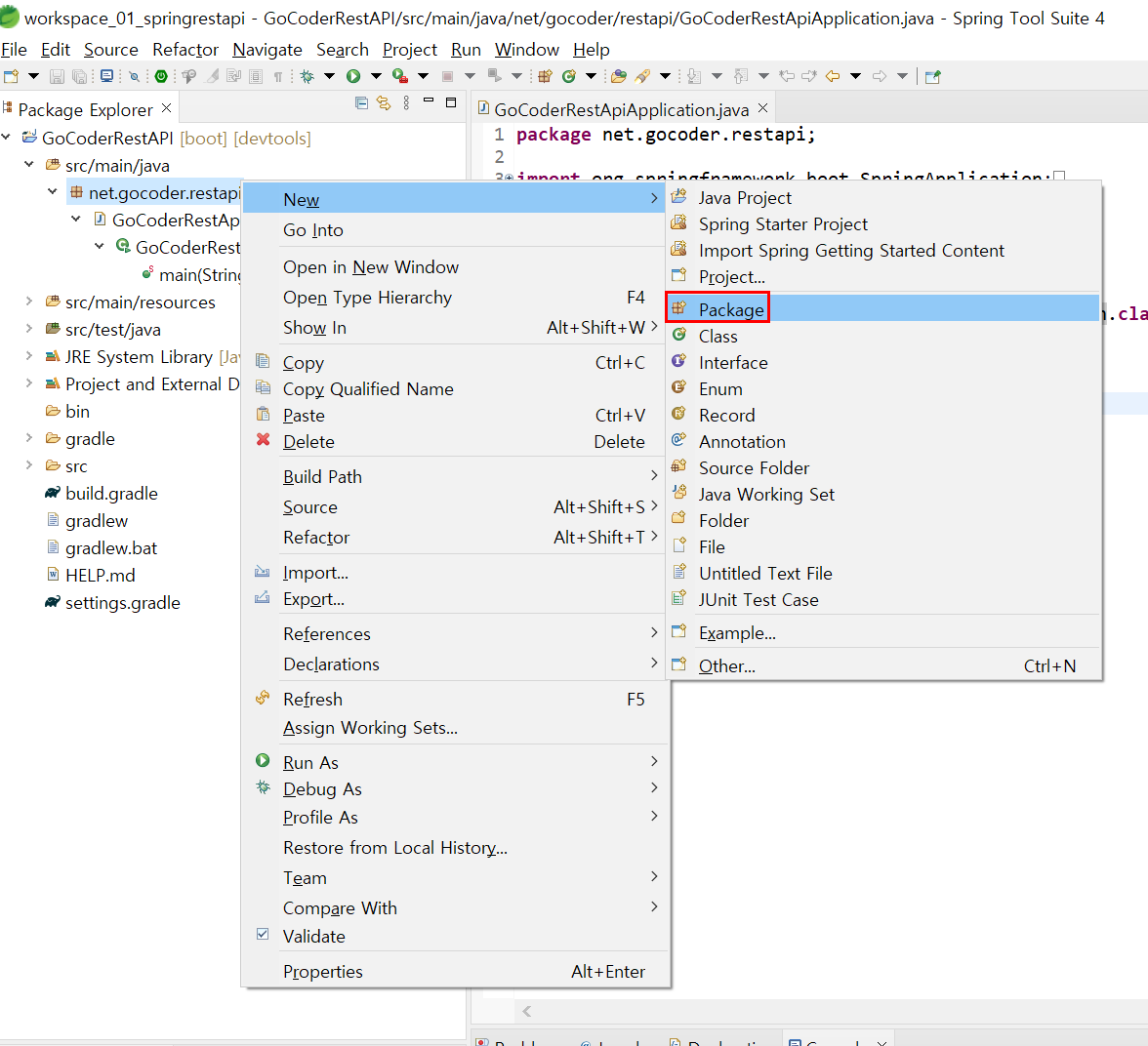Select Source Folder in the New submenu
The width and height of the screenshot is (1148, 1046).
coord(882,467)
